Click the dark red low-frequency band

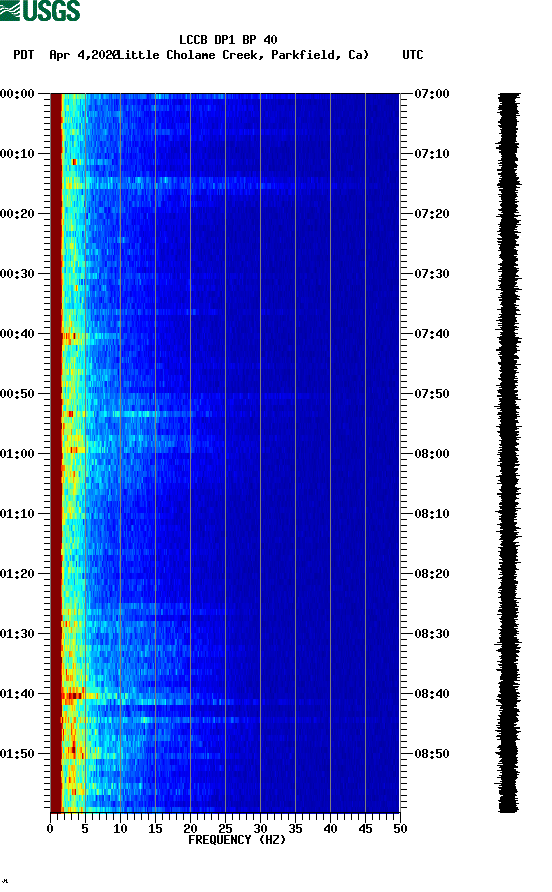56,452
